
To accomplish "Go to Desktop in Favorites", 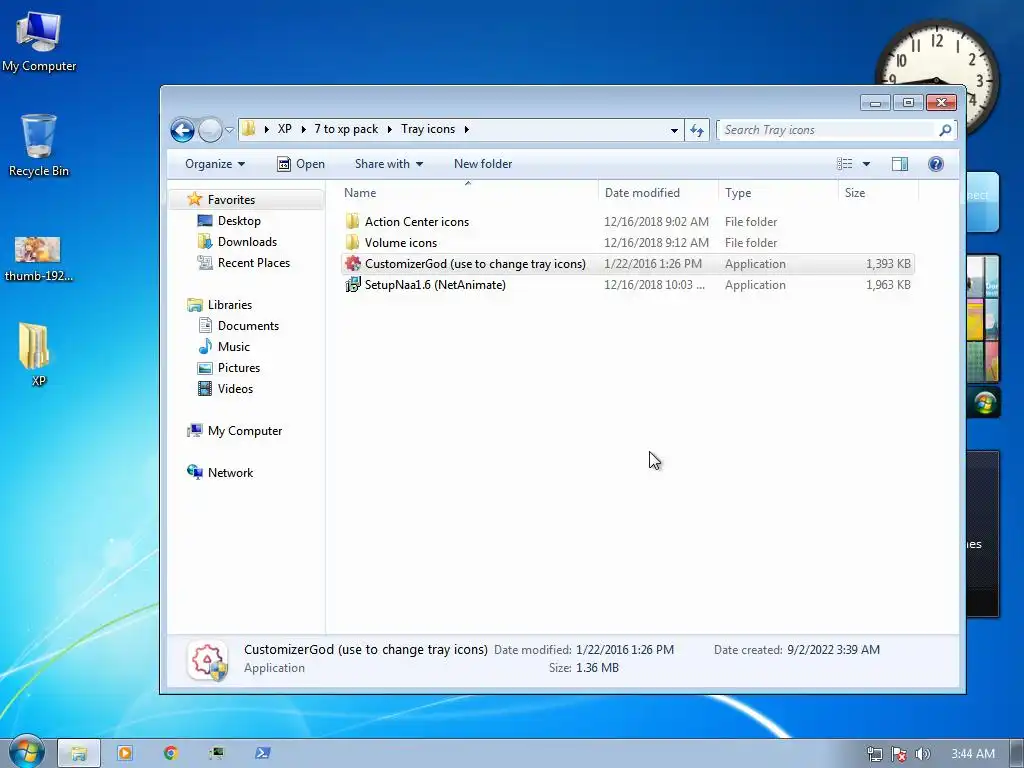I will (239, 221).
